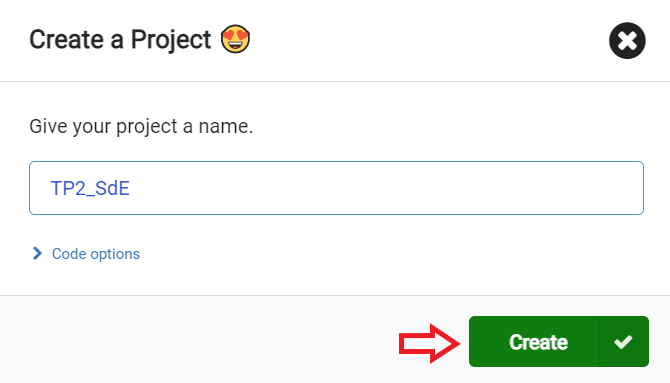
Task: Click the blue chevron beside Code options
Action: (38, 253)
